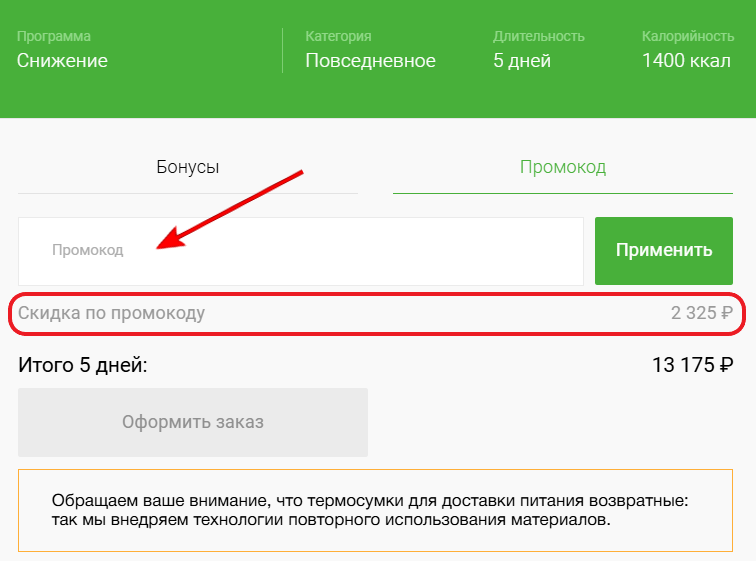The image size is (756, 561).
Task: Click the vertical divider before Категория
Action: 282,50
